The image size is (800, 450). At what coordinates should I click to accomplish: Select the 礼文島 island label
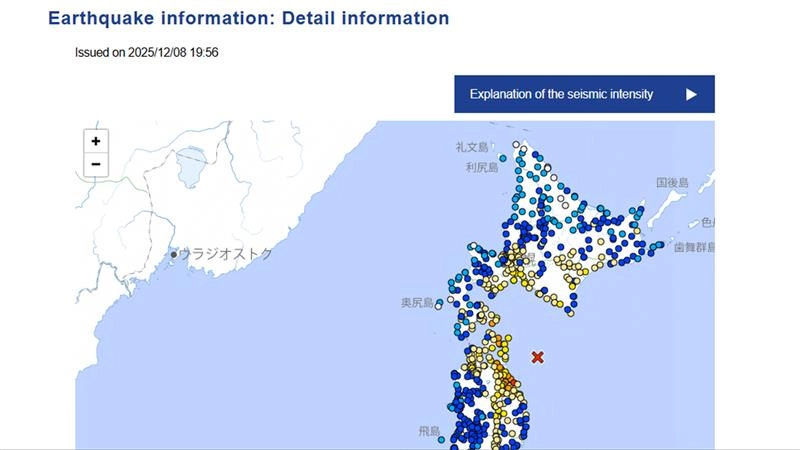point(472,147)
